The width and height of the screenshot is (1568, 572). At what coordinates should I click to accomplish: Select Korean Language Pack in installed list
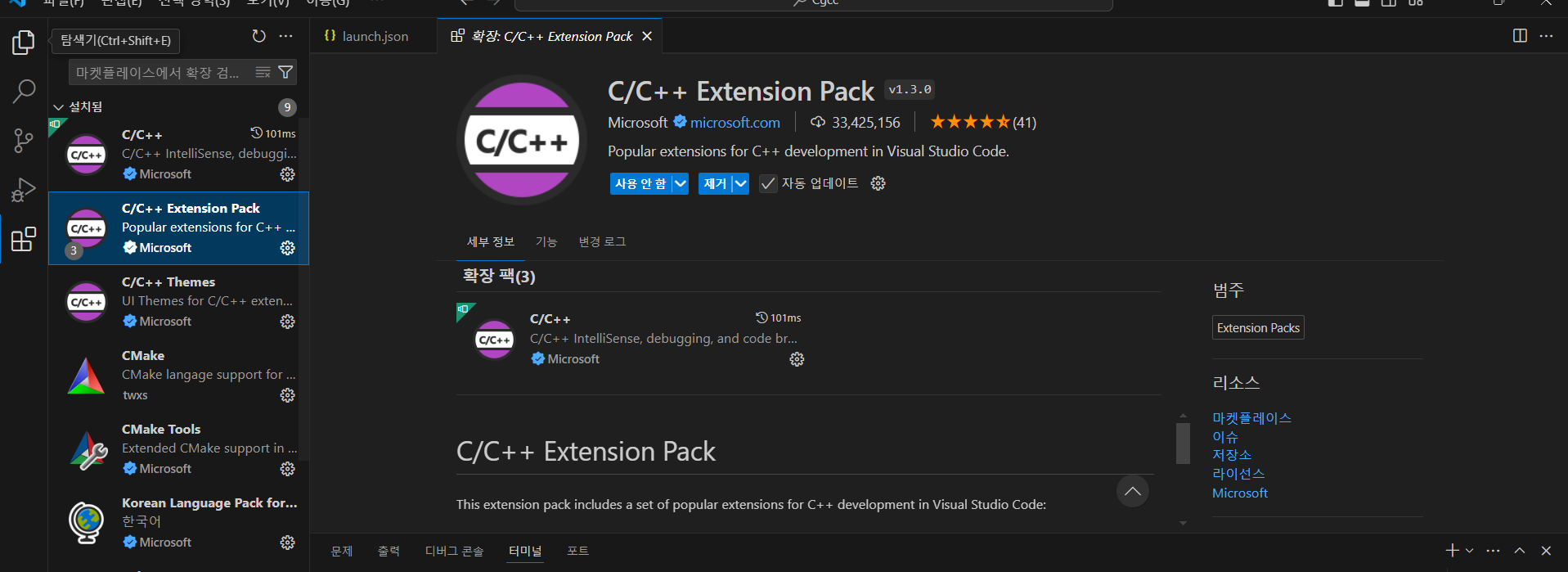click(178, 523)
